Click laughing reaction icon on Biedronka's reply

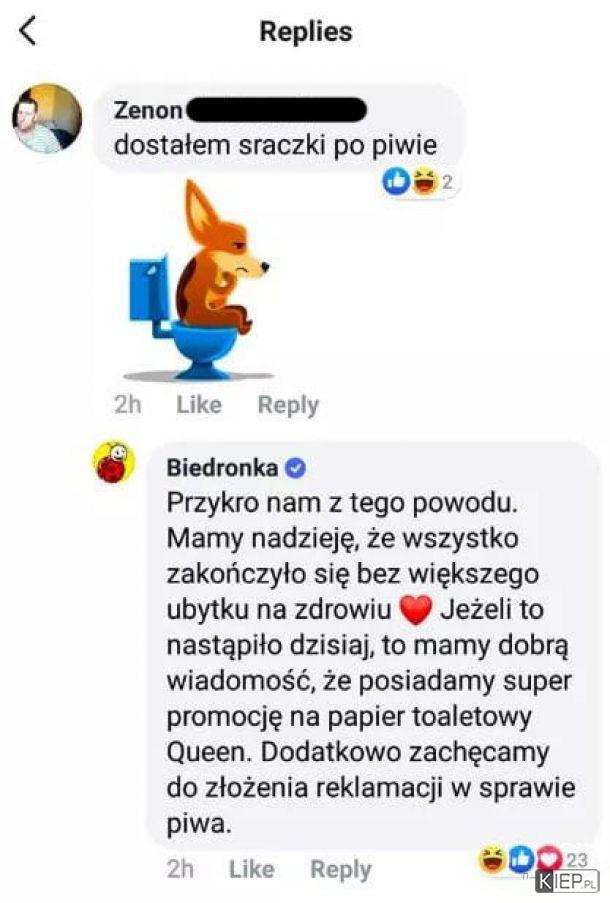tap(493, 860)
